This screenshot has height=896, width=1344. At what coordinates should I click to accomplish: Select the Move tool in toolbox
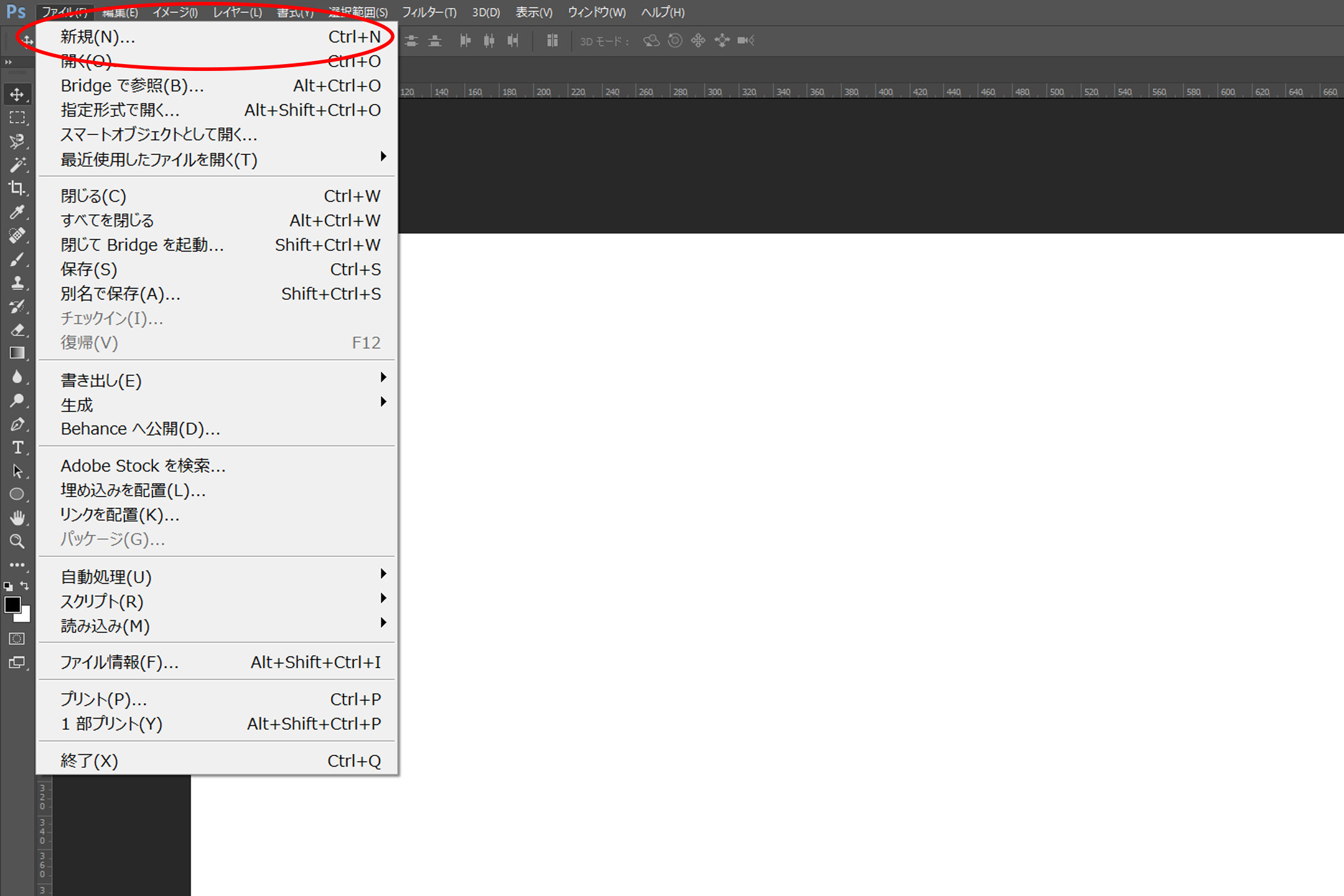coord(17,95)
